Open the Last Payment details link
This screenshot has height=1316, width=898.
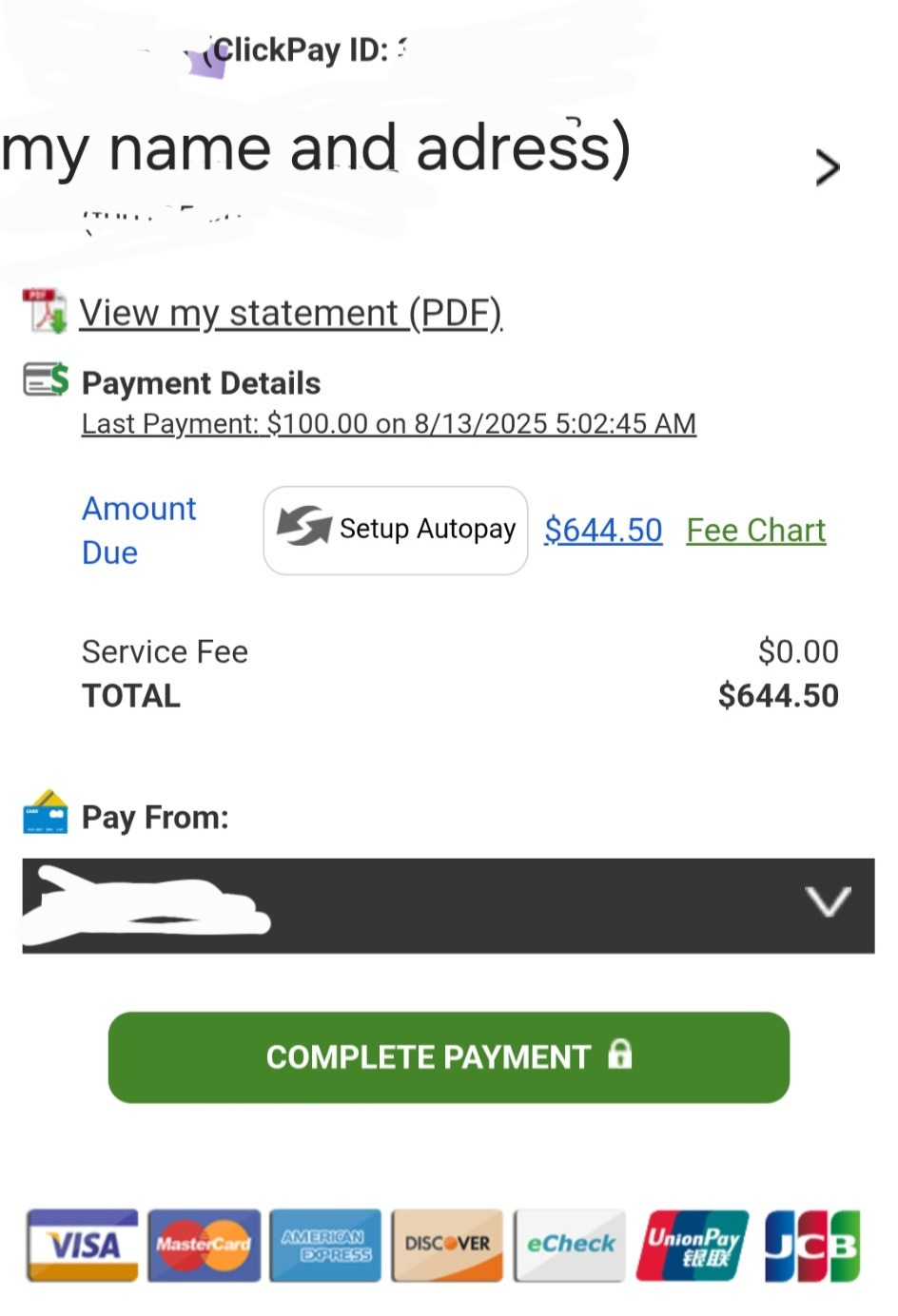click(388, 423)
